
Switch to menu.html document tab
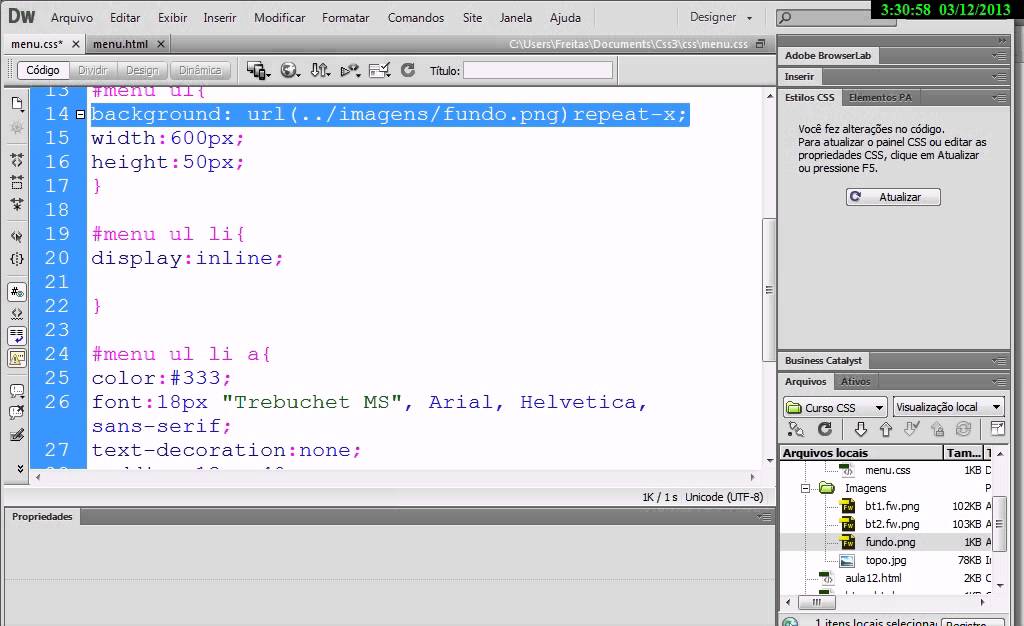[x=120, y=44]
